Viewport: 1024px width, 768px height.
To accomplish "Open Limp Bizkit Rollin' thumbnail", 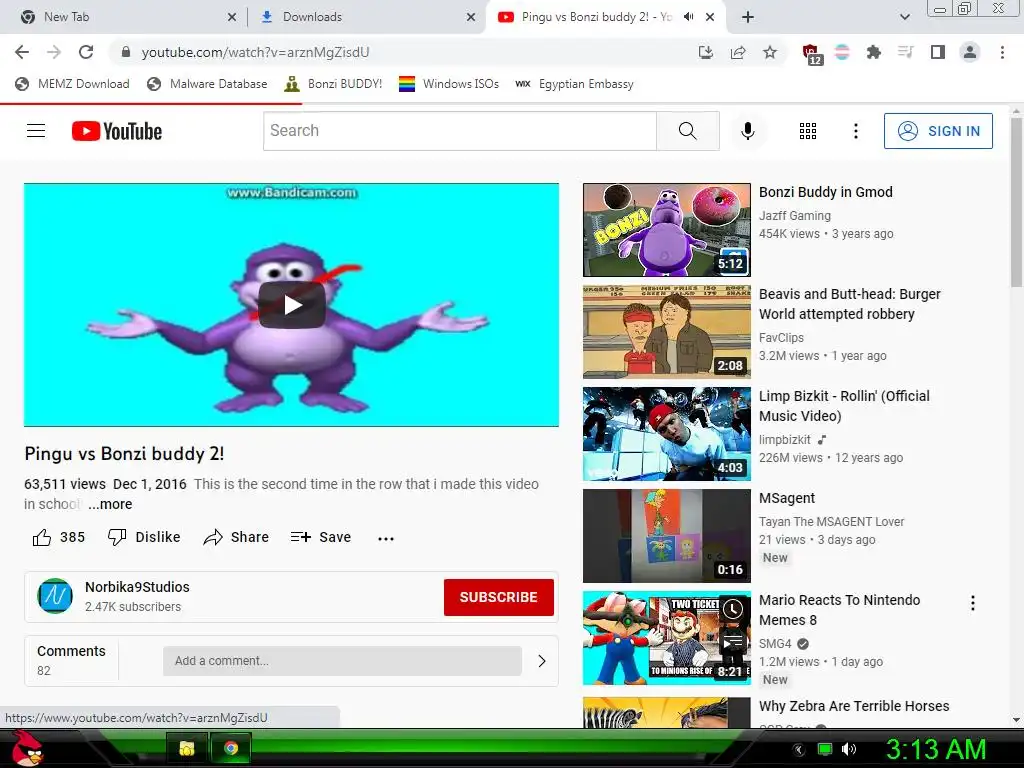I will pyautogui.click(x=666, y=434).
